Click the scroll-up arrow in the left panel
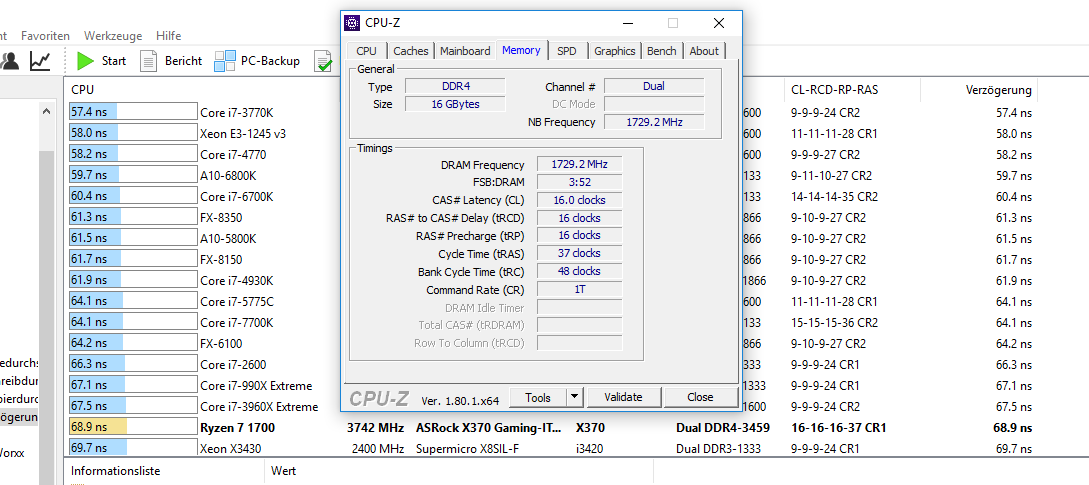The height and width of the screenshot is (485, 1089). point(47,111)
